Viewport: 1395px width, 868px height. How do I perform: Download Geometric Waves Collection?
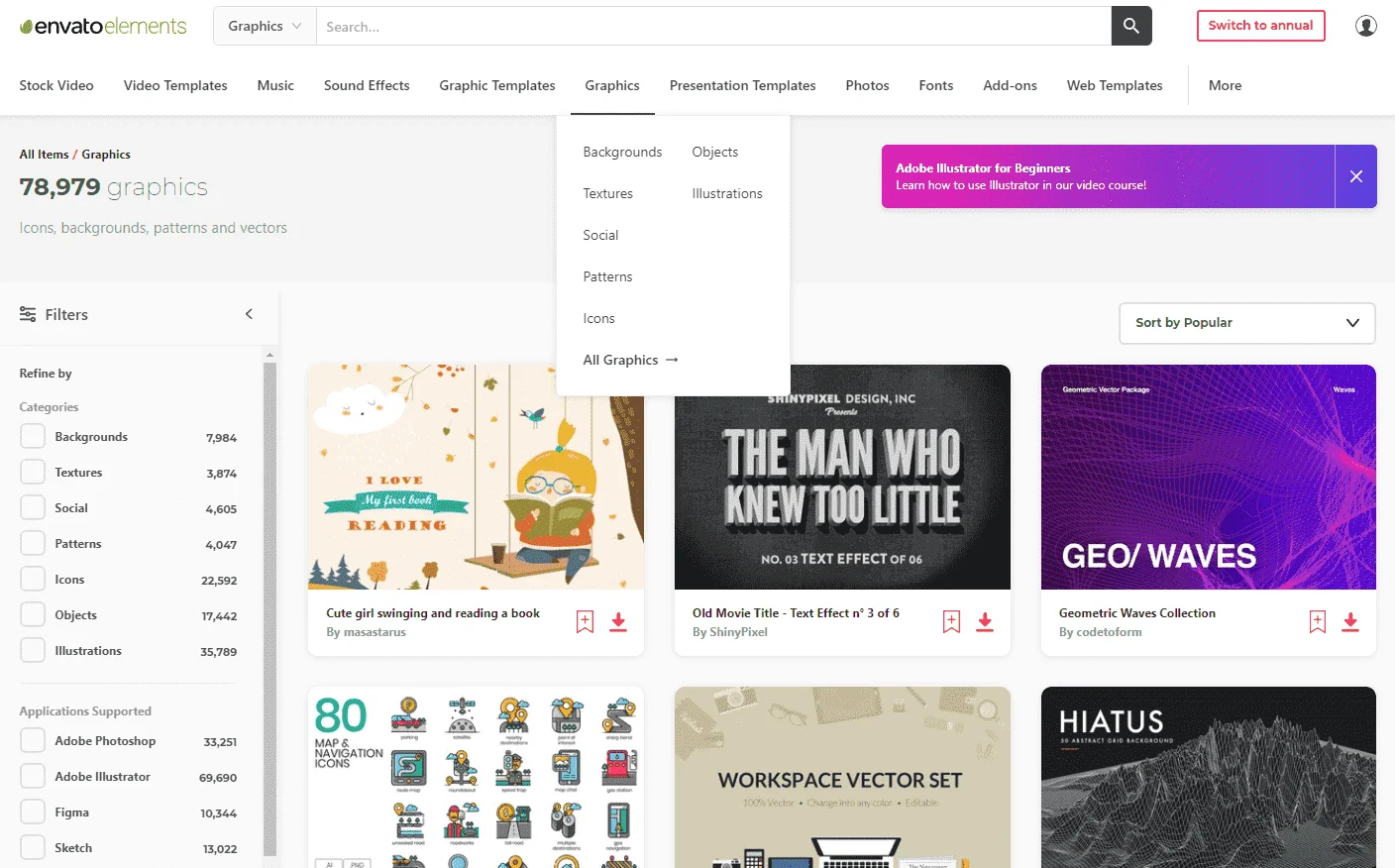click(1350, 621)
